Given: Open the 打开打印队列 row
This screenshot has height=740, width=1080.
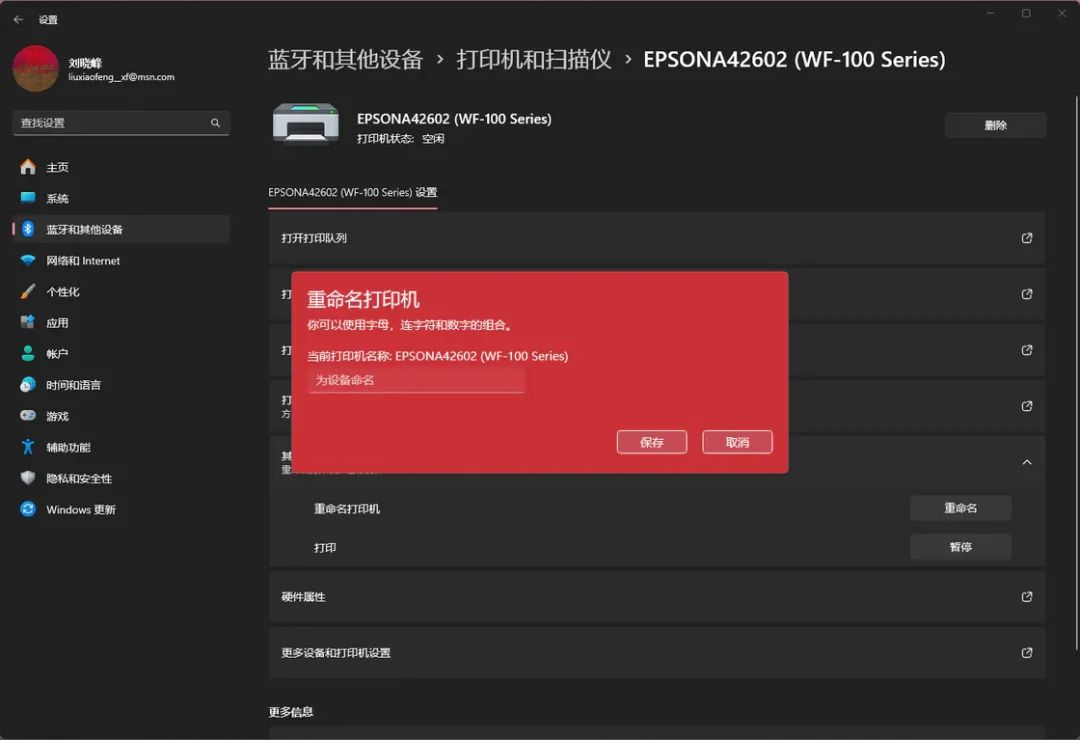Looking at the screenshot, I should pyautogui.click(x=656, y=238).
